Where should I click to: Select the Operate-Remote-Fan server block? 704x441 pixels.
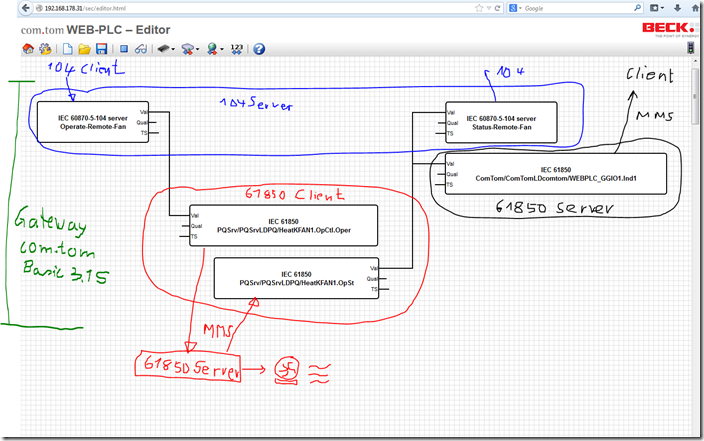coord(91,122)
